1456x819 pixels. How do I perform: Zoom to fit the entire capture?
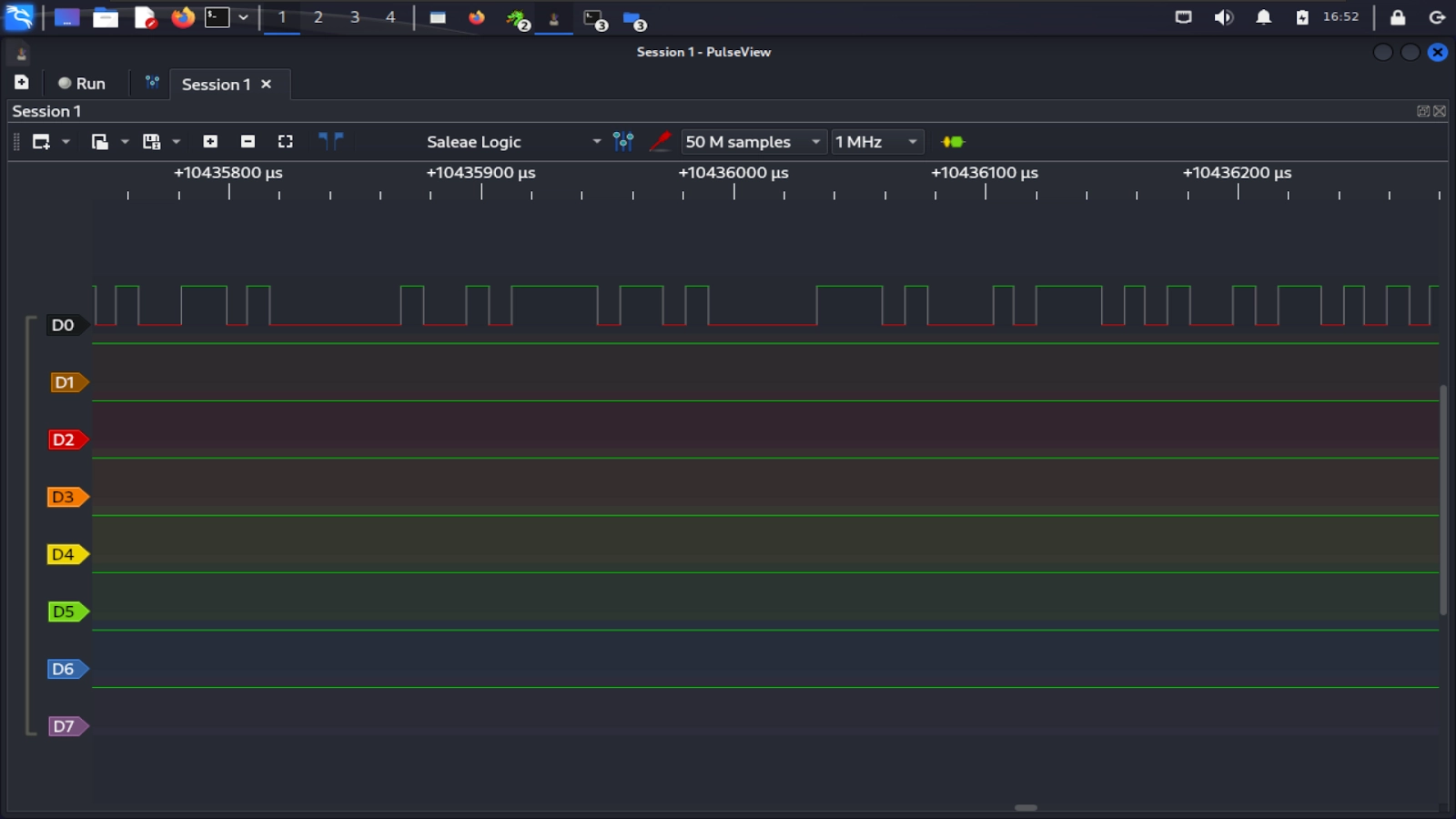coord(285,141)
